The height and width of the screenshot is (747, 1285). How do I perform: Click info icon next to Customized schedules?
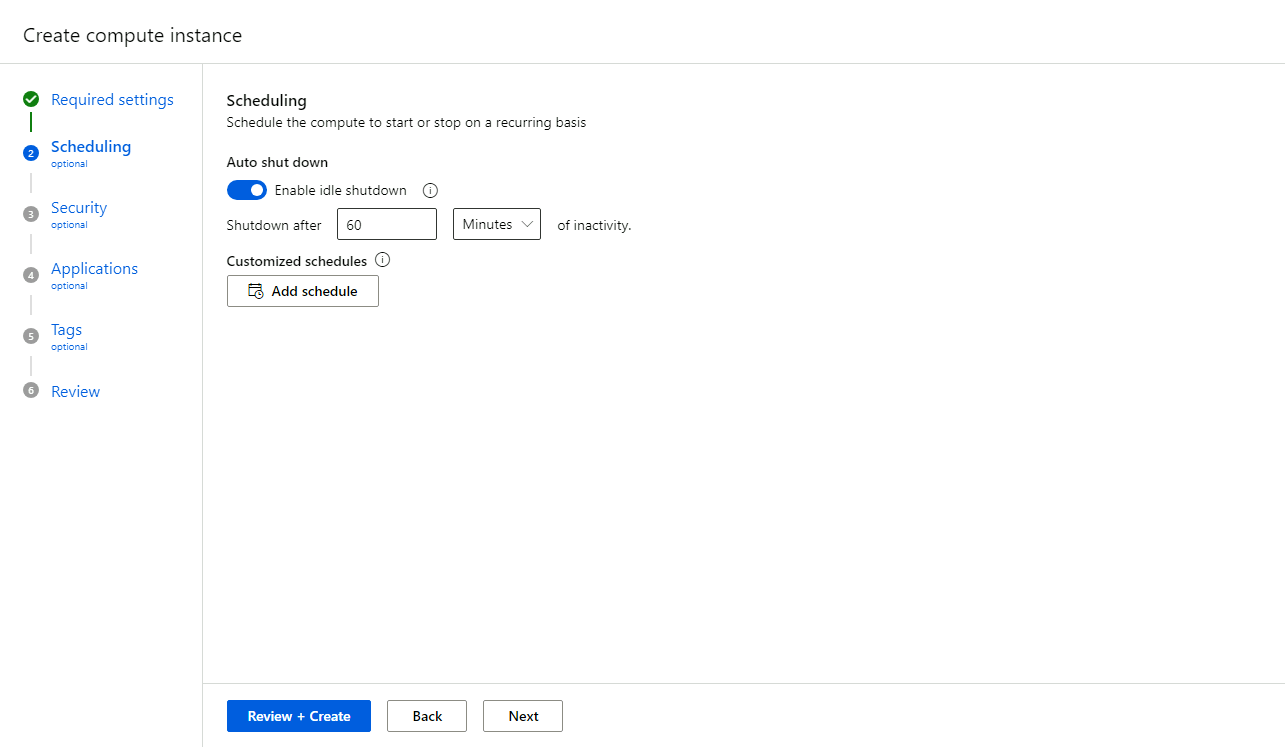click(x=382, y=260)
